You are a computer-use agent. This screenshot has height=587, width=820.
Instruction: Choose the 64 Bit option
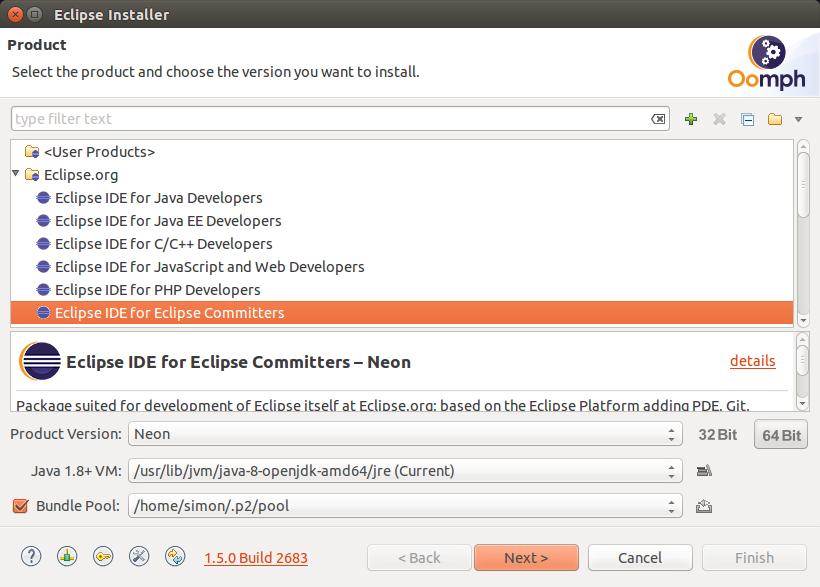(x=781, y=435)
